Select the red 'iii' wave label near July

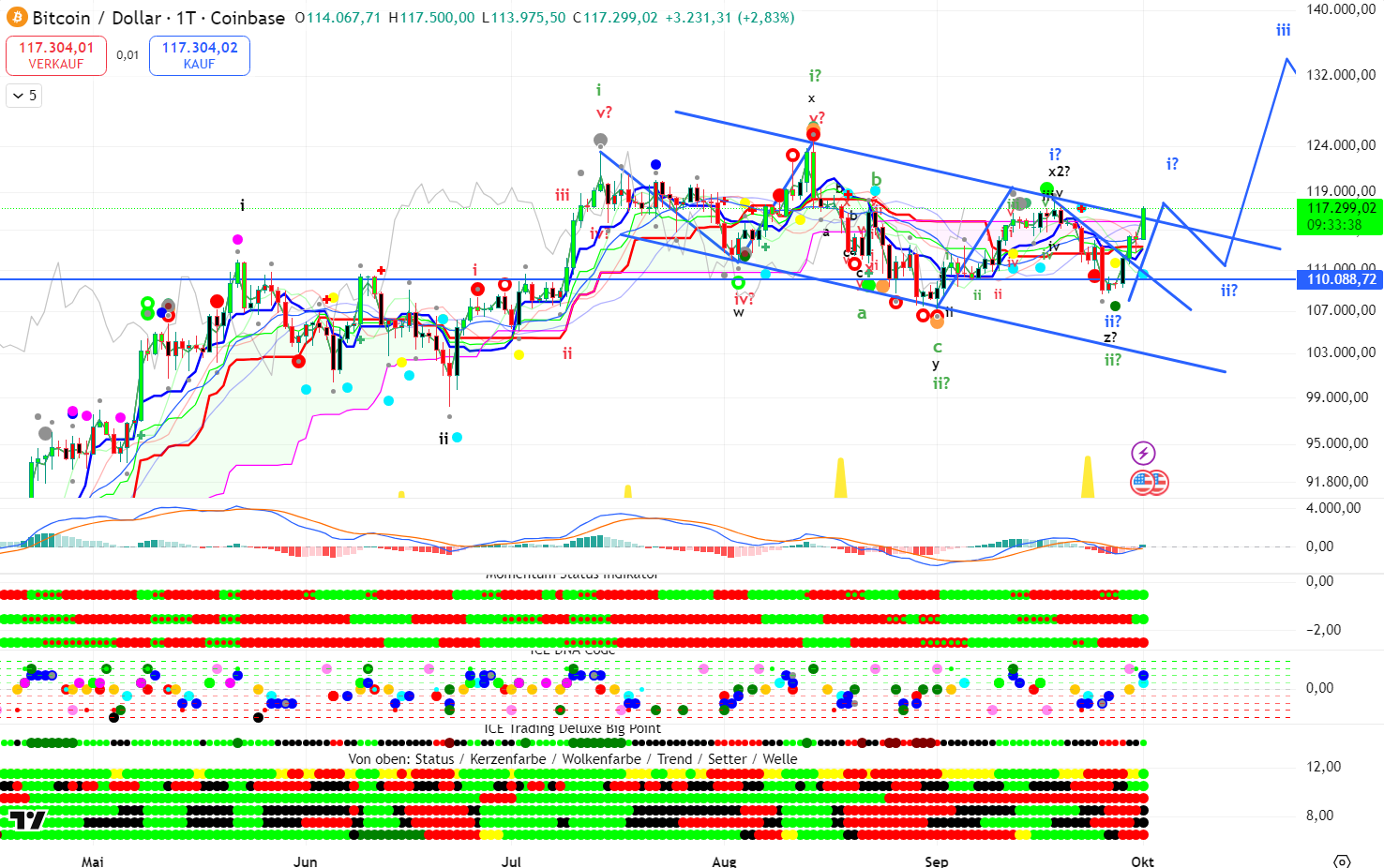(562, 195)
